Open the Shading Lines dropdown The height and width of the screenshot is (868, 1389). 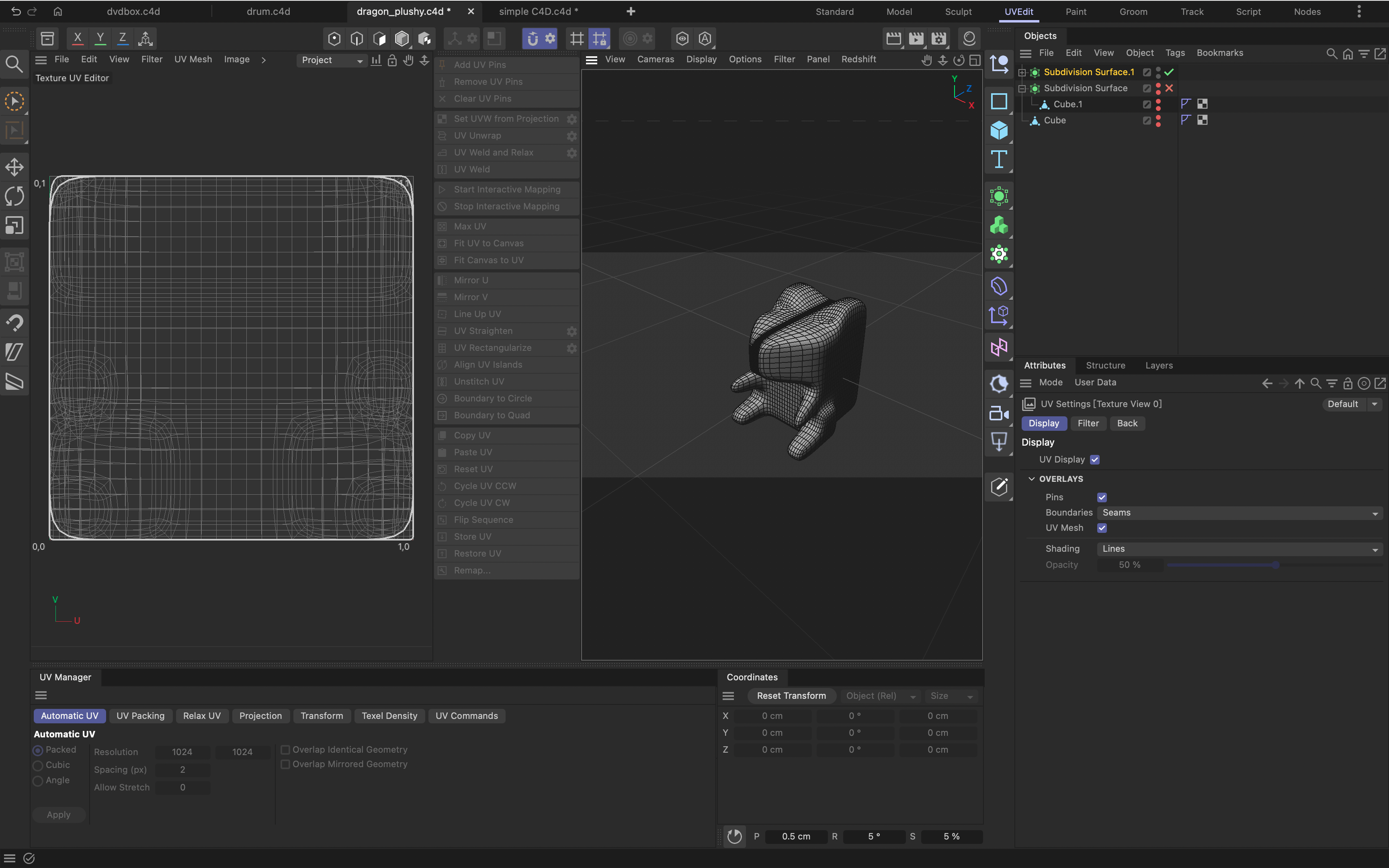(1239, 549)
